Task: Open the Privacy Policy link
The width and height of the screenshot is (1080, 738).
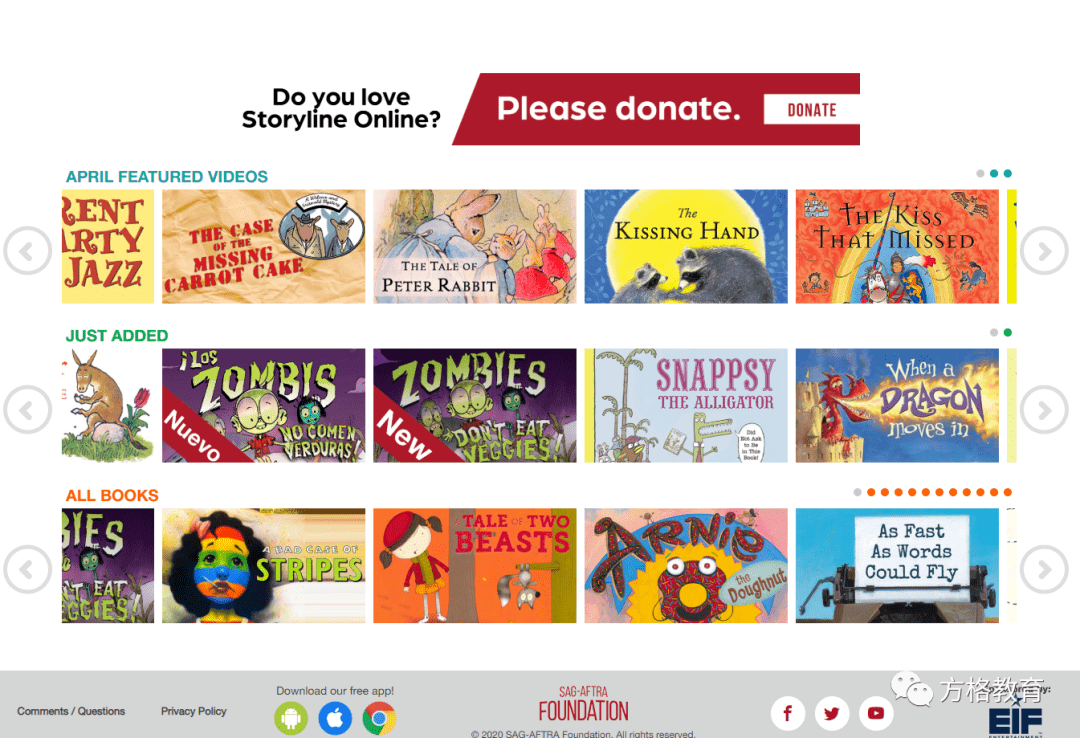Action: click(194, 711)
